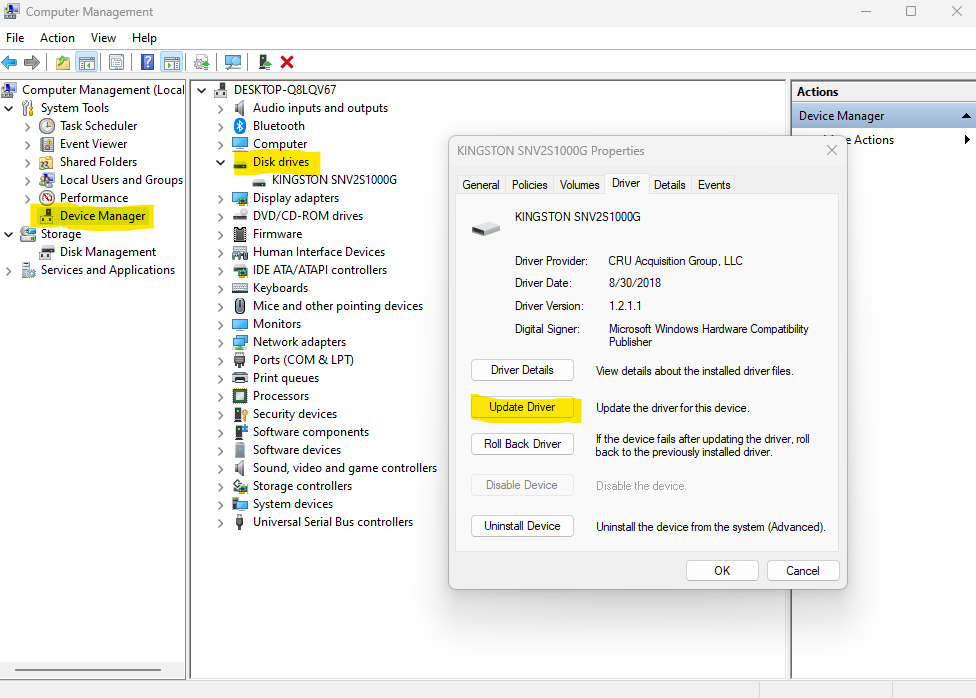This screenshot has height=698, width=976.
Task: Collapse the System Tools node
Action: pyautogui.click(x=9, y=108)
